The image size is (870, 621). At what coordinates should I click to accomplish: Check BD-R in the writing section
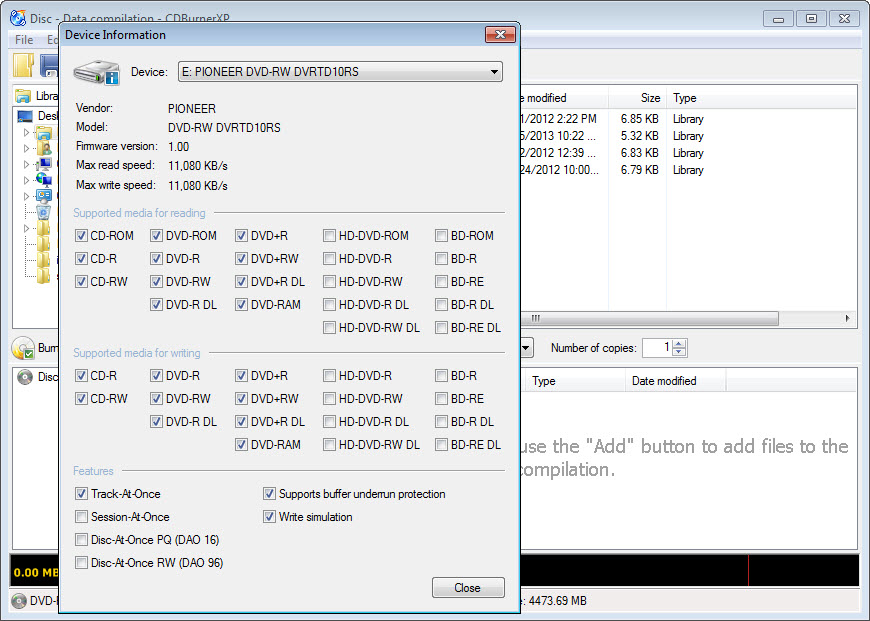coord(442,376)
